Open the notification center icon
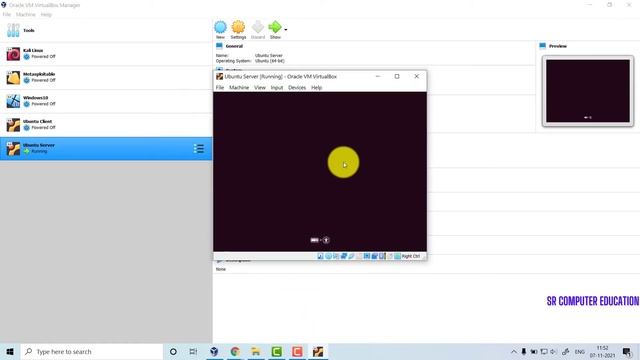Screen dimensions: 640x360 (x=627, y=351)
